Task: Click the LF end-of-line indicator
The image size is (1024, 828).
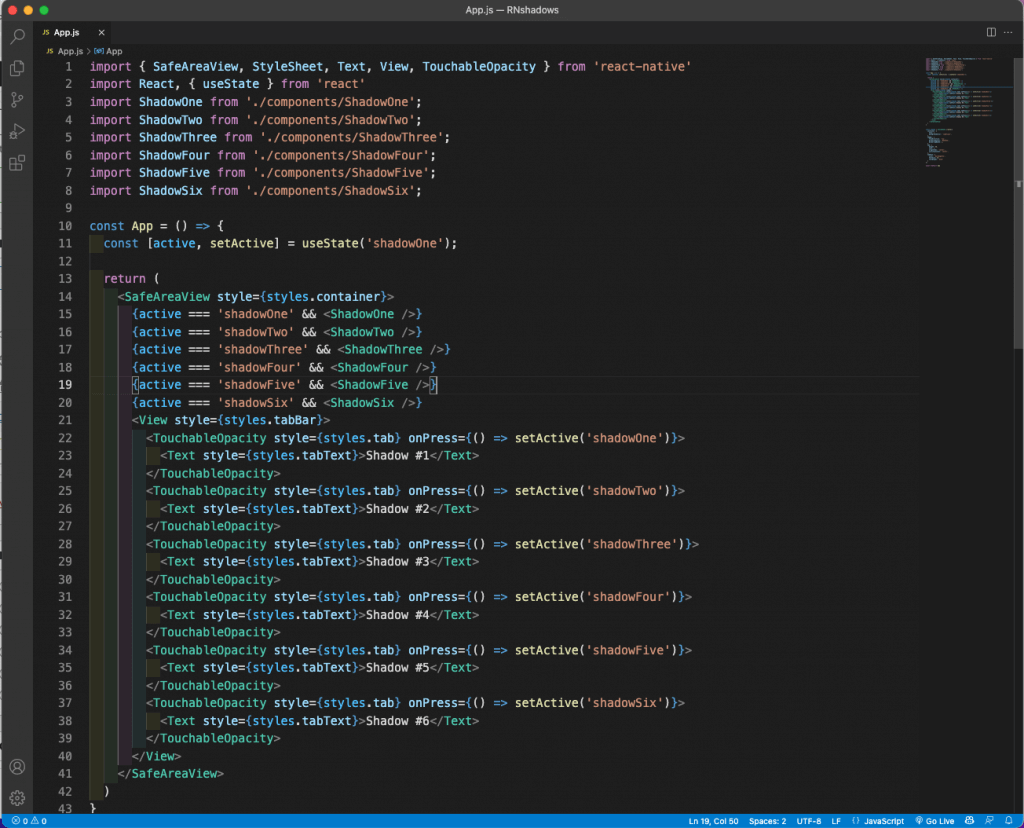Action: click(836, 821)
